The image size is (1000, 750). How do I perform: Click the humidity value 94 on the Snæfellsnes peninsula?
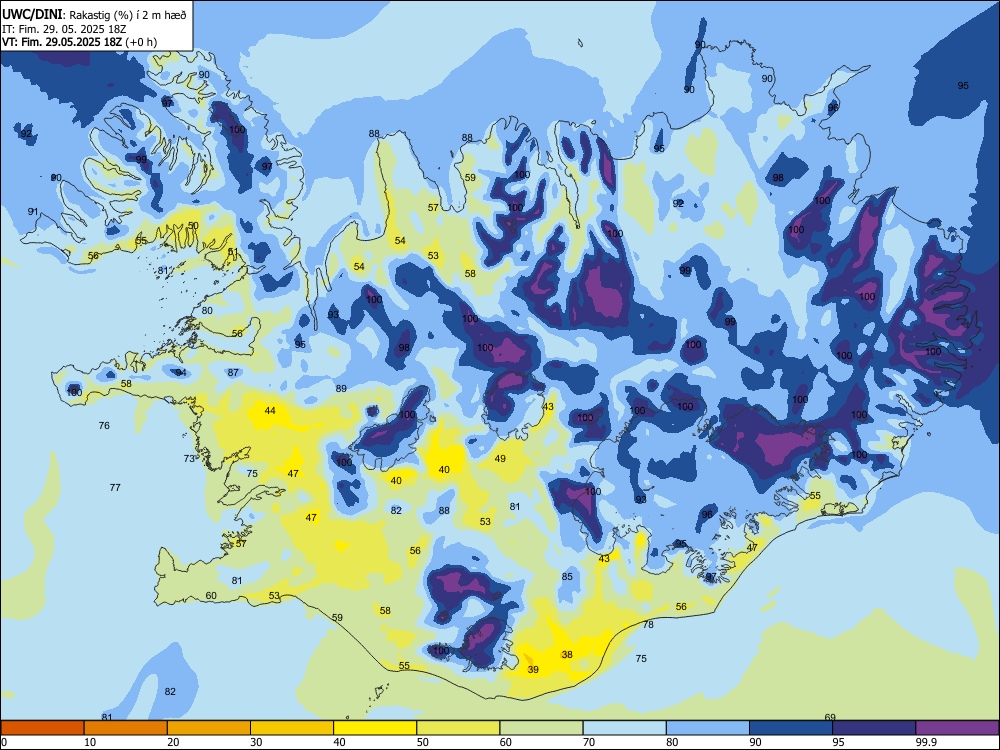pos(181,372)
